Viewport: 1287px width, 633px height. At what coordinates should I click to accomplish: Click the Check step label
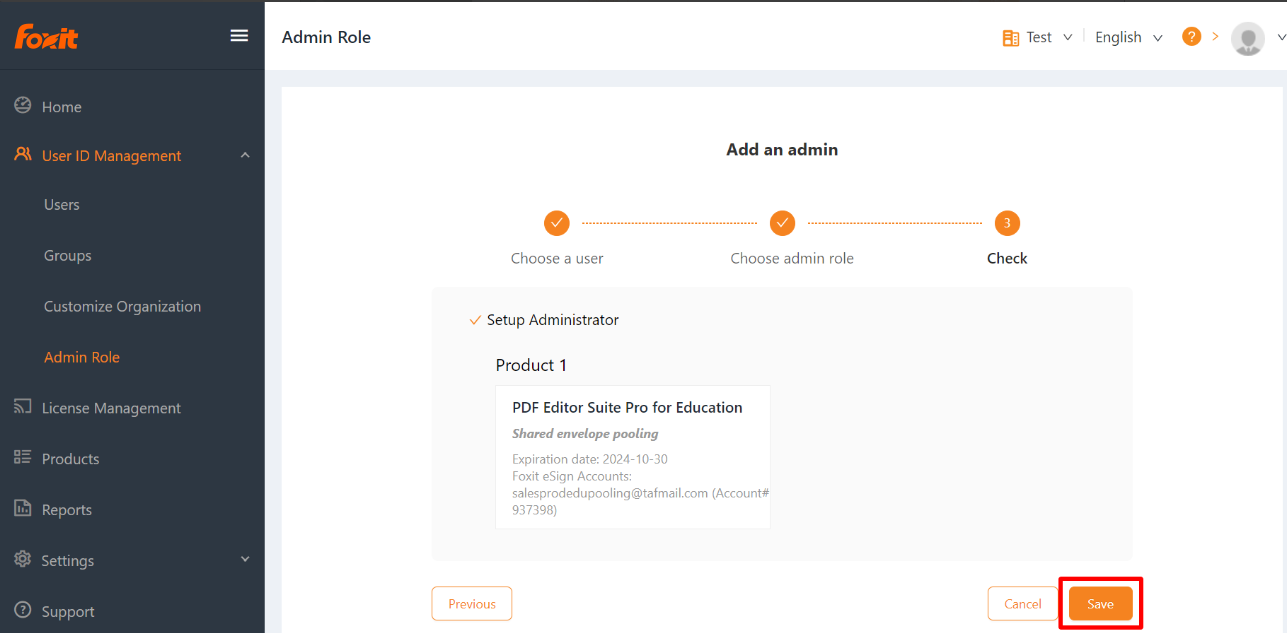(x=1007, y=258)
